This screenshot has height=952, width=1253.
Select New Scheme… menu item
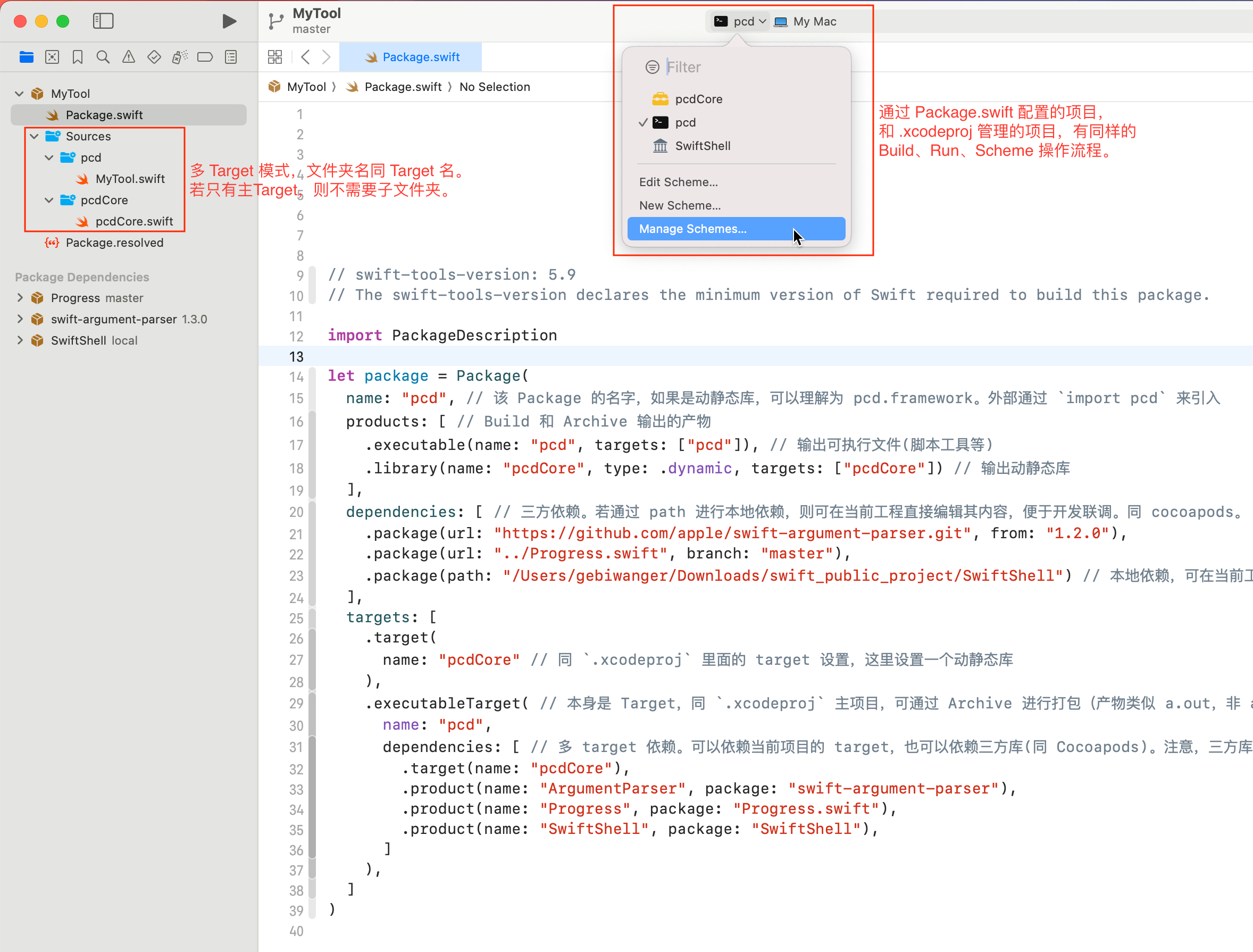[736, 206]
